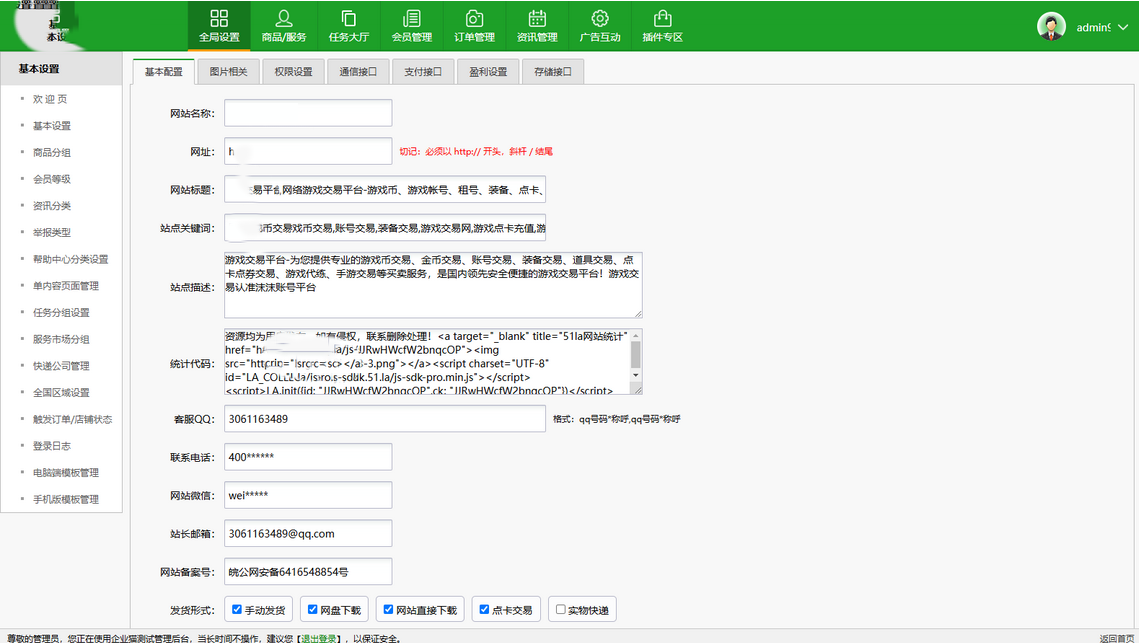The width and height of the screenshot is (1139, 643).
Task: Open the 全局设置 navigation icon
Action: (219, 26)
